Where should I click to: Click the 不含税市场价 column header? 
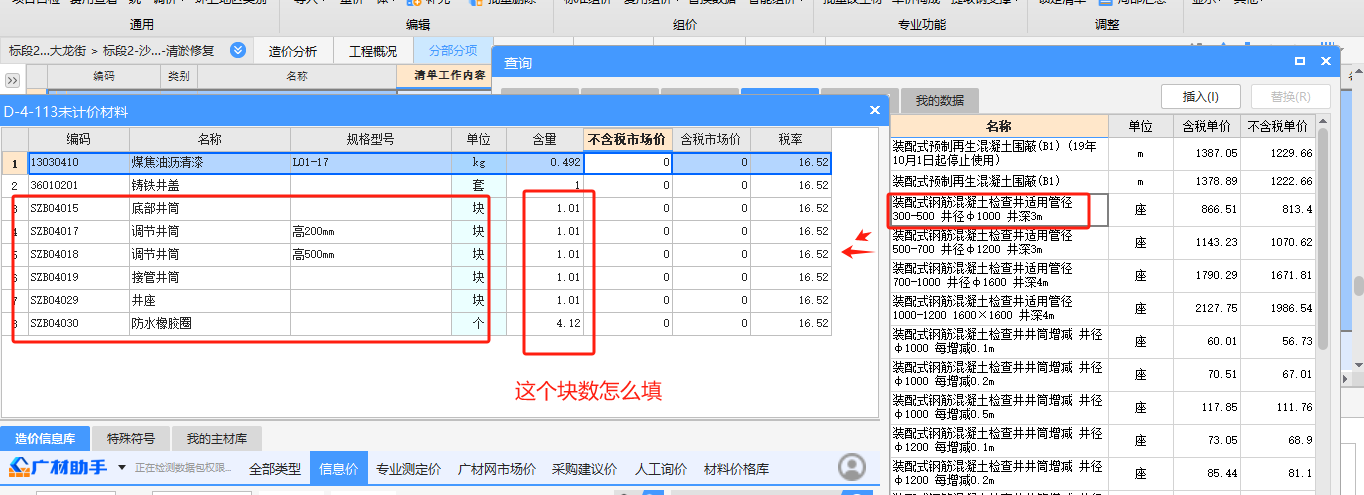[x=627, y=139]
